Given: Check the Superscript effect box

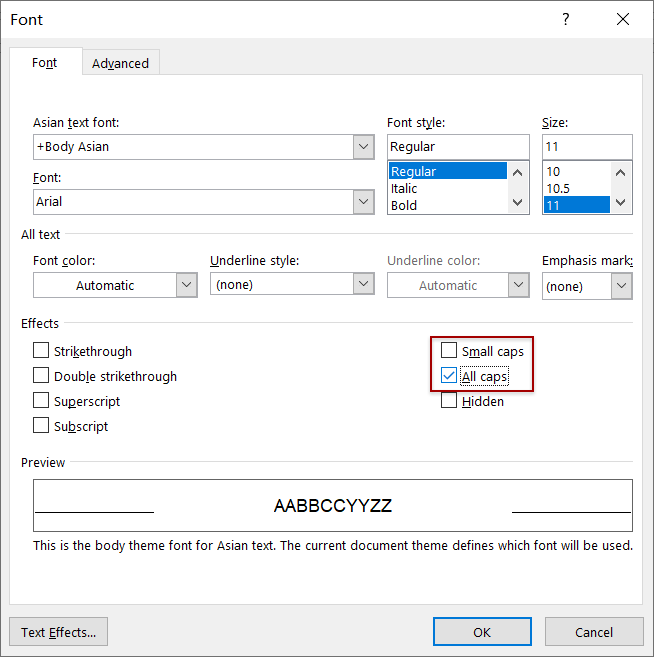Looking at the screenshot, I should click(41, 401).
